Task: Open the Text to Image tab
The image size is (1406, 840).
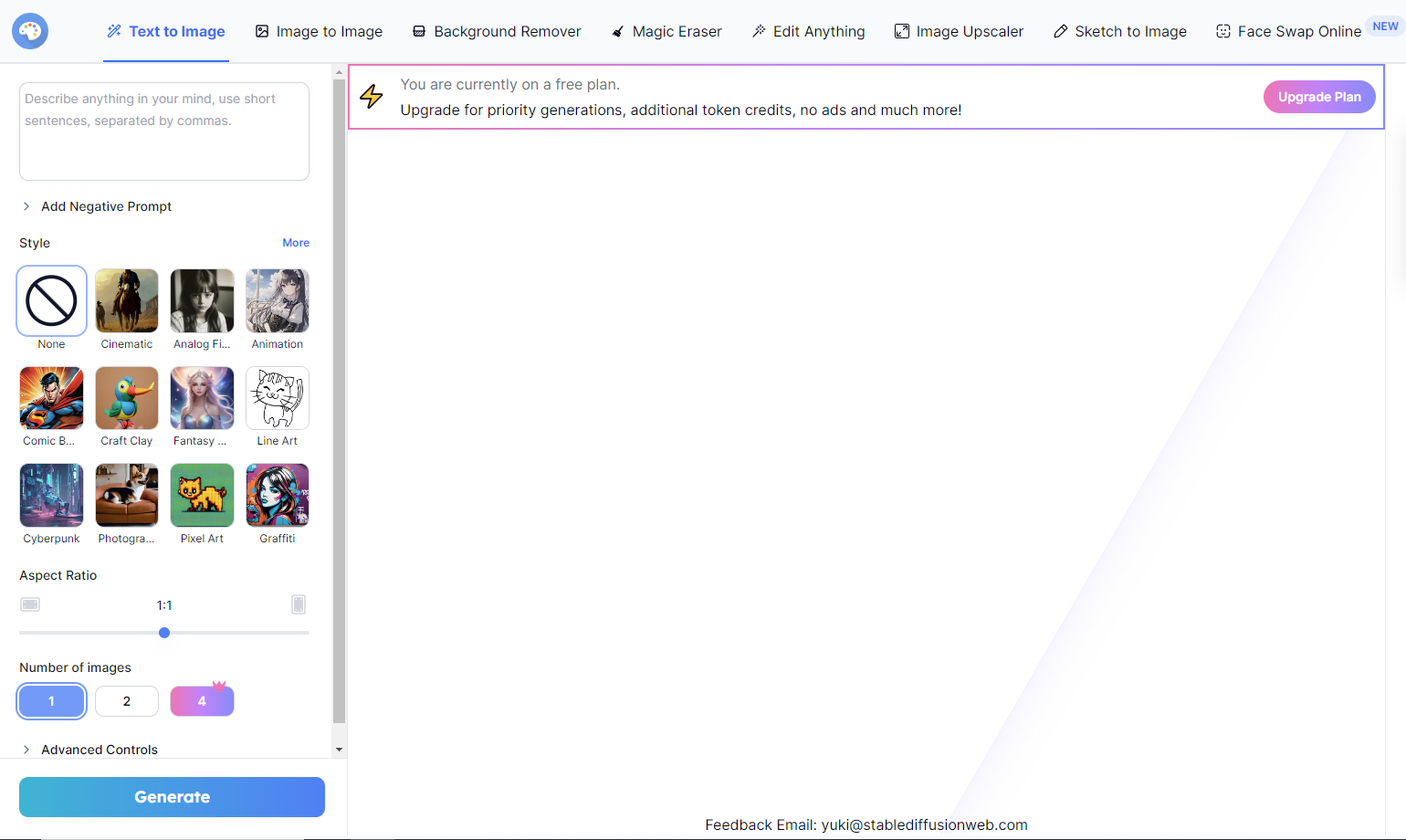Action: tap(166, 31)
